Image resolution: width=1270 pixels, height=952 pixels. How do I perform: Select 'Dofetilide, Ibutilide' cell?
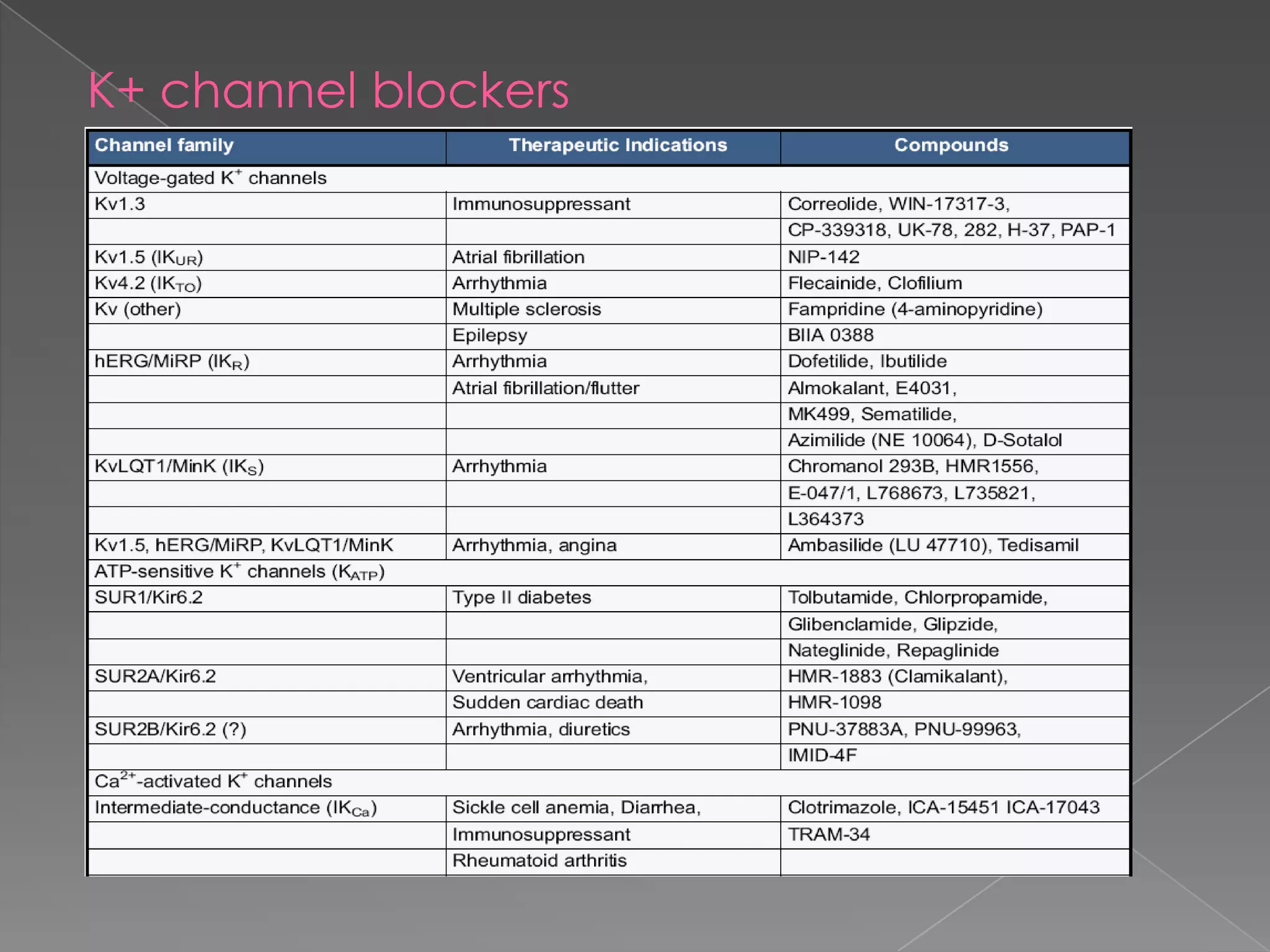coord(955,362)
